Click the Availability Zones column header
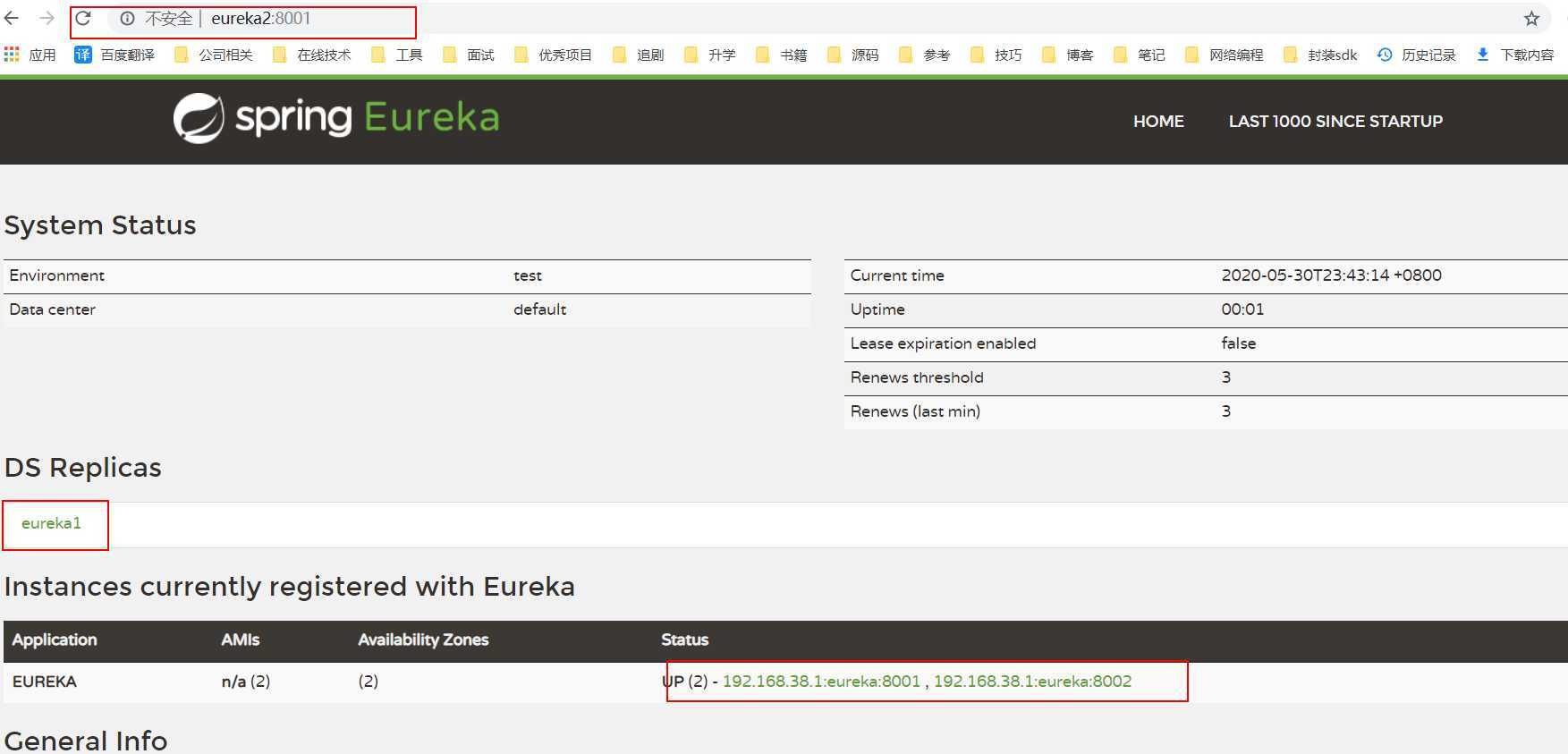1568x754 pixels. pyautogui.click(x=423, y=640)
